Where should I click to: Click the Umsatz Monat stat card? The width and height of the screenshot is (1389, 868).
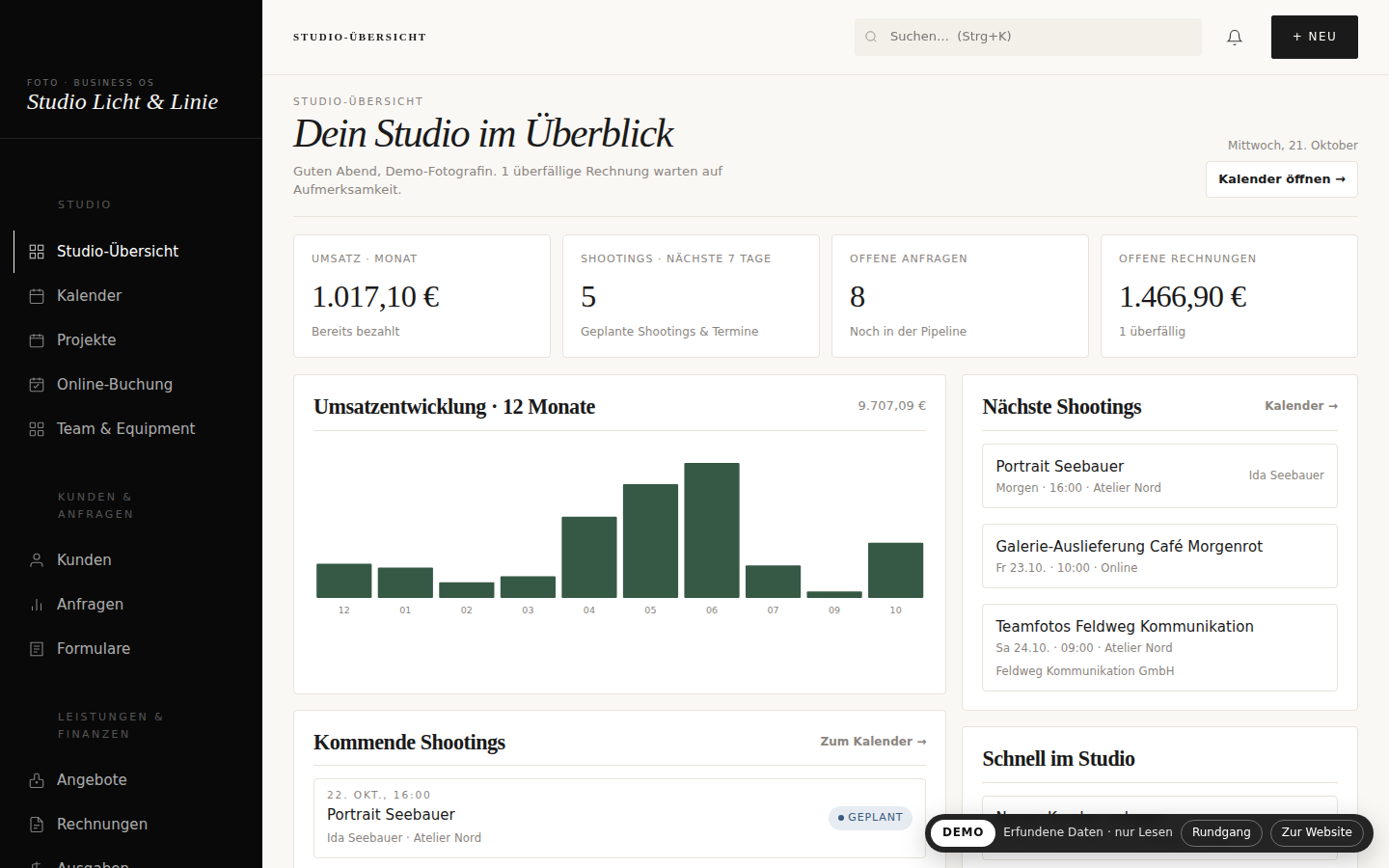click(422, 296)
